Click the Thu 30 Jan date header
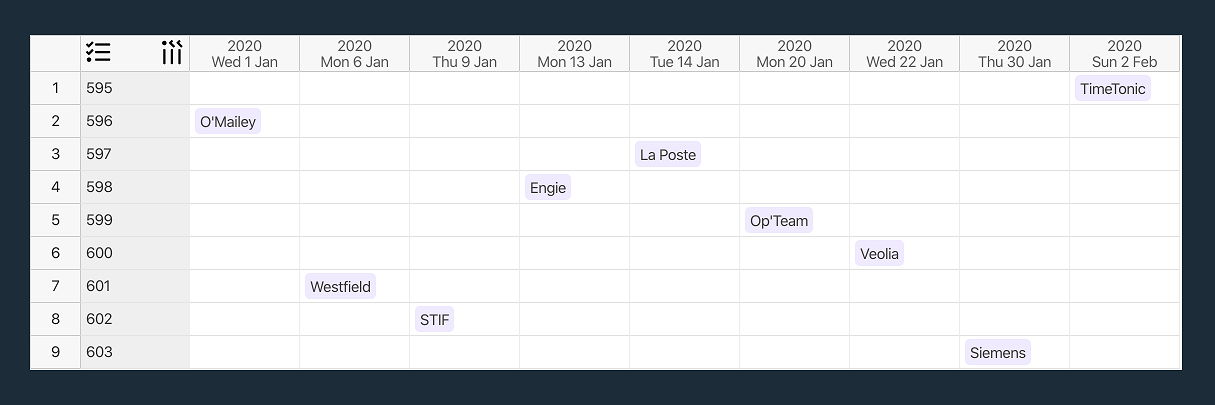The image size is (1215, 405). [1015, 54]
